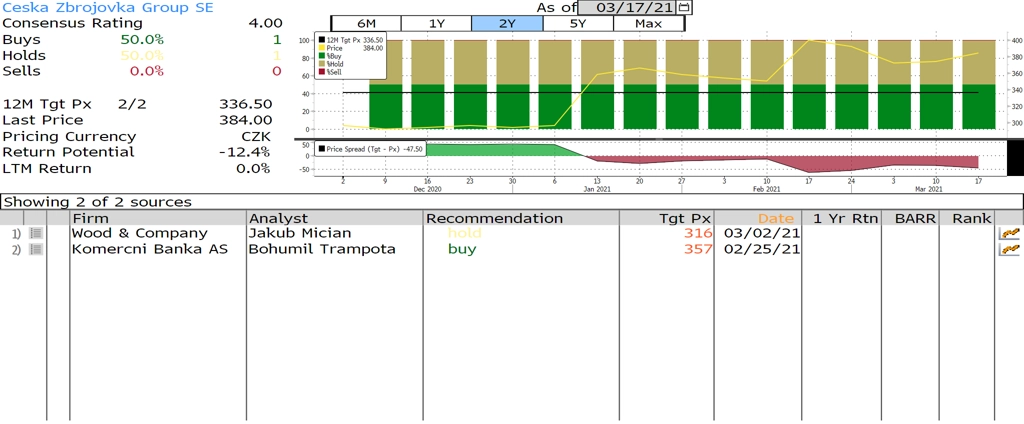Click target price 316
Viewport: 1024px width, 424px height.
697,233
